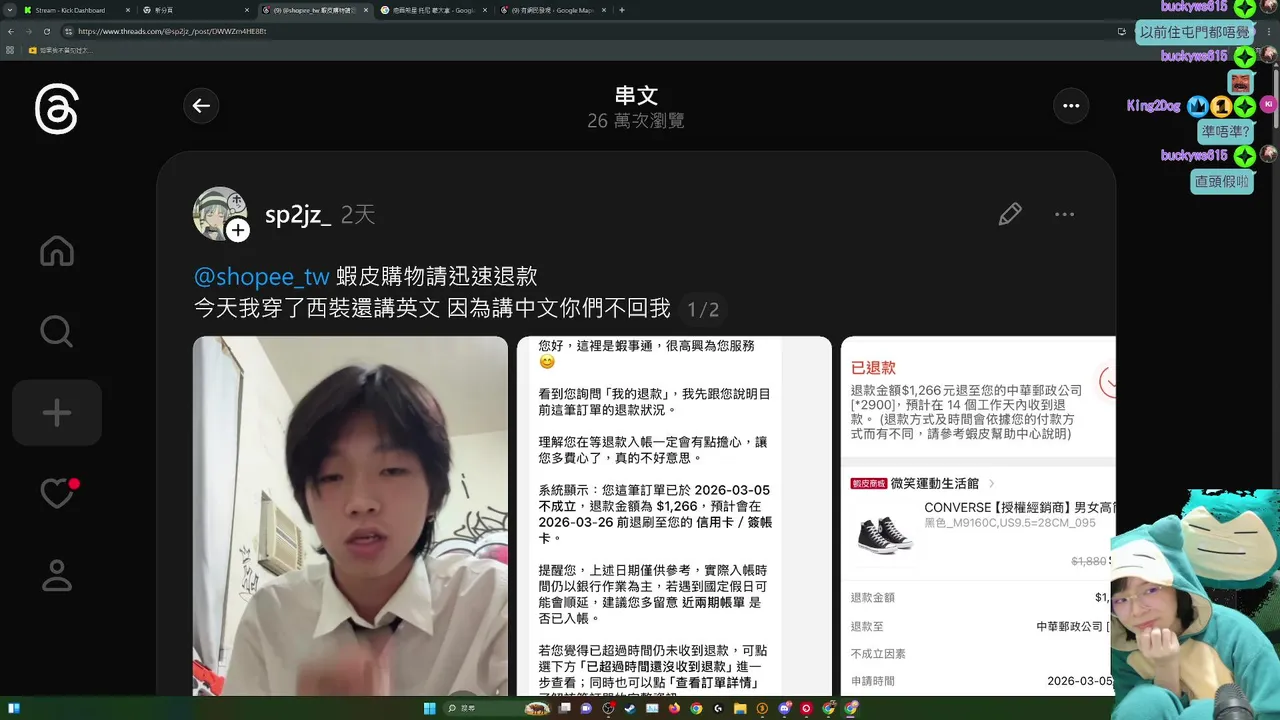Open File Explorer from the taskbar

741,708
